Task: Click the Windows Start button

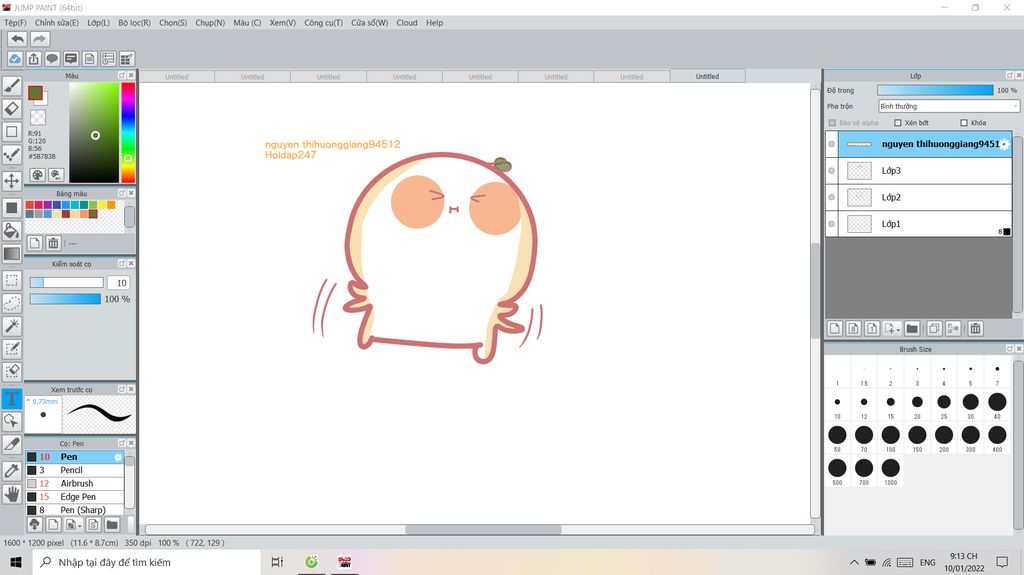Action: [16, 562]
